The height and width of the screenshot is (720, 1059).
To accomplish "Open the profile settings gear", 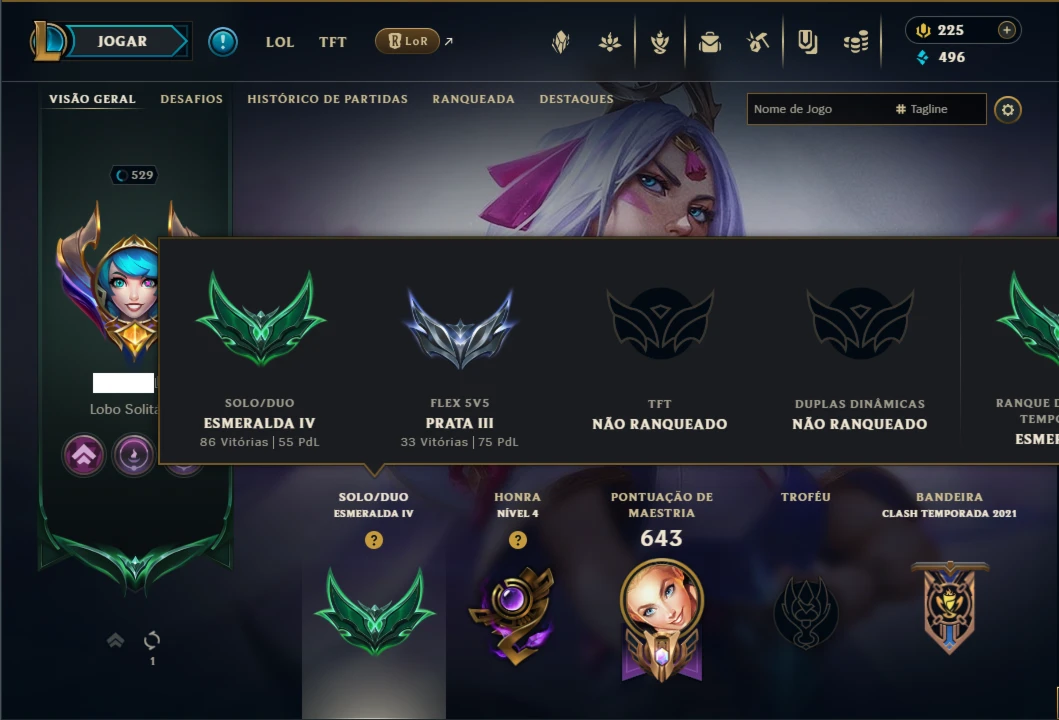I will 1008,109.
